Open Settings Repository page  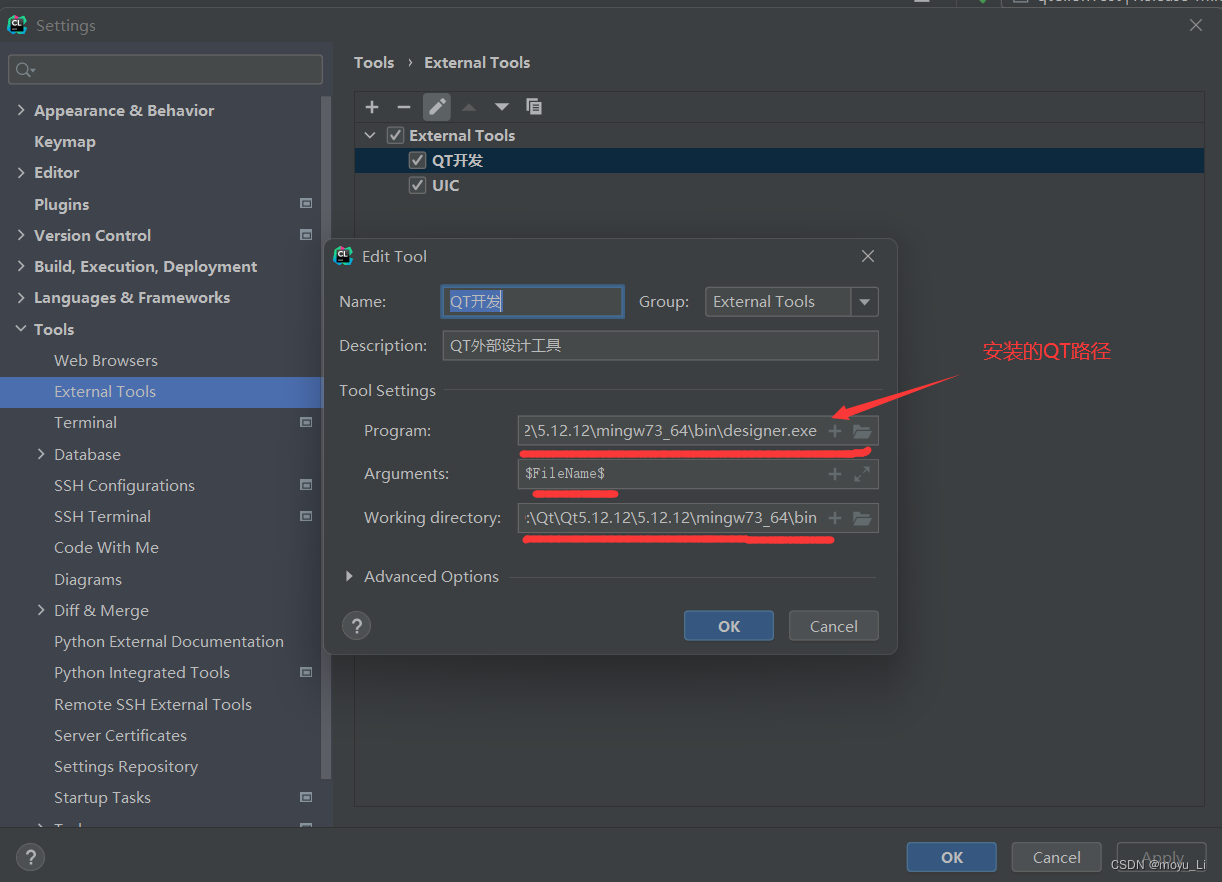coord(126,766)
